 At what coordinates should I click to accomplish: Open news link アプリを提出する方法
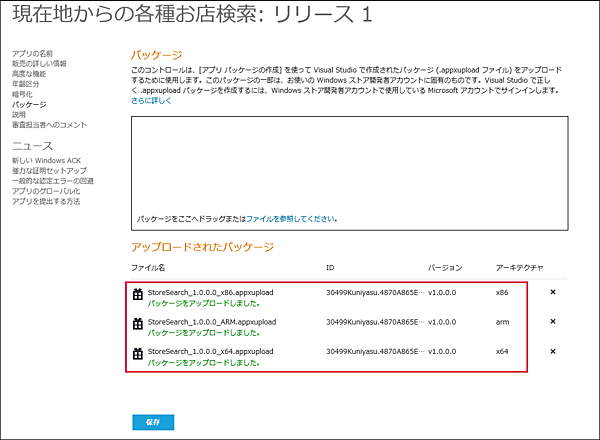[46, 201]
